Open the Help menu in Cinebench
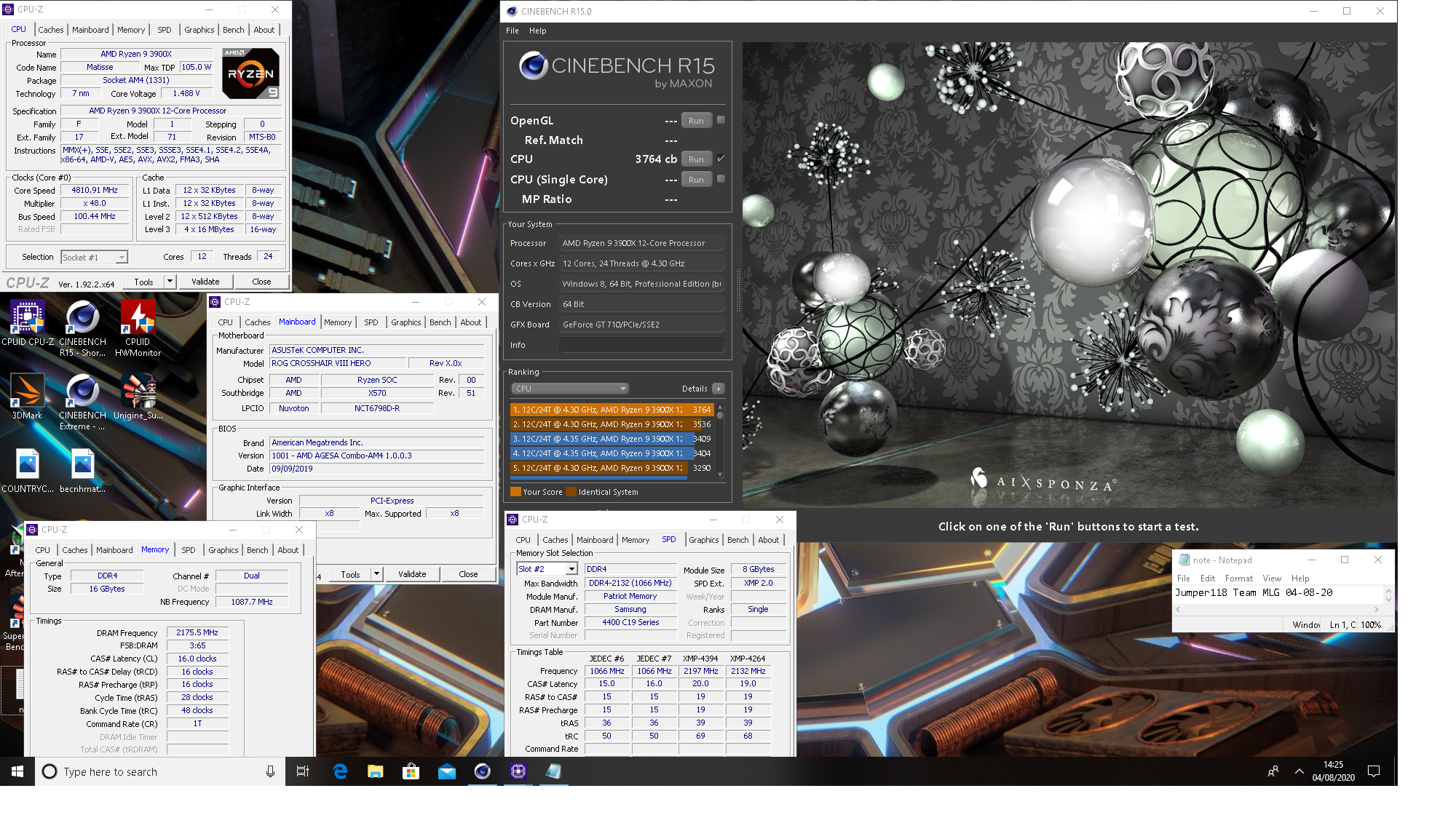Screen dimensions: 1456x815 [x=537, y=31]
